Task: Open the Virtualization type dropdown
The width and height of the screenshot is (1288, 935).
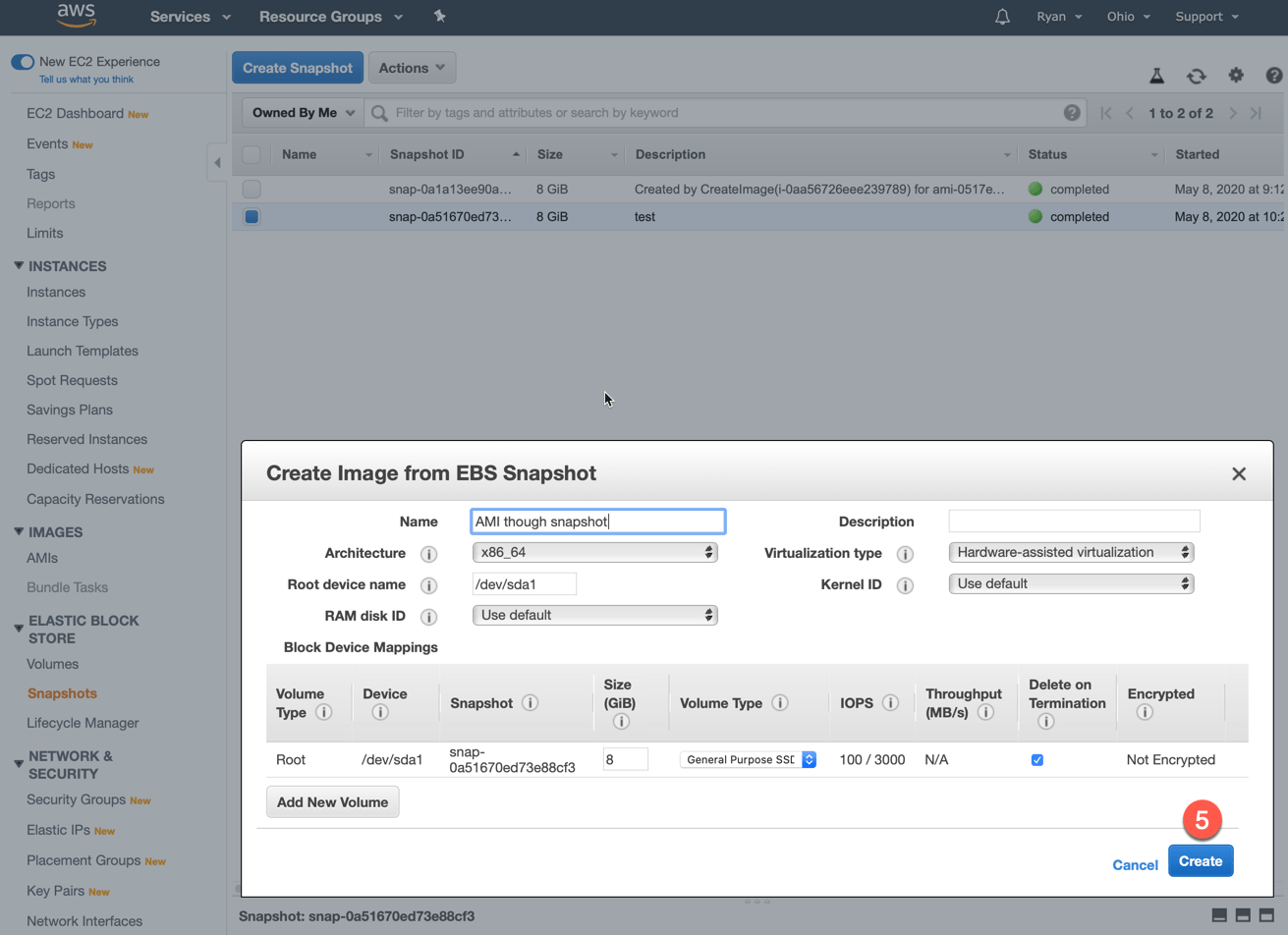Action: click(x=1071, y=553)
